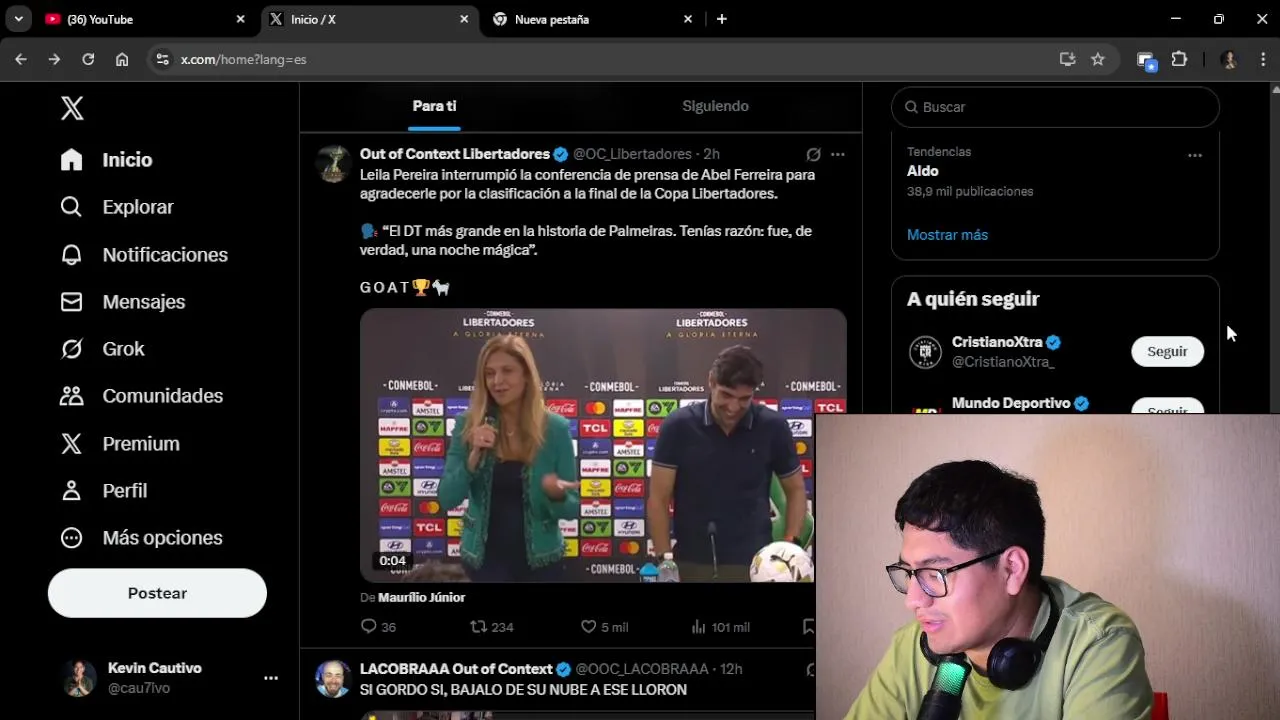Click Grok explain icon on Libertadores post
Image resolution: width=1280 pixels, height=720 pixels.
[x=813, y=154]
